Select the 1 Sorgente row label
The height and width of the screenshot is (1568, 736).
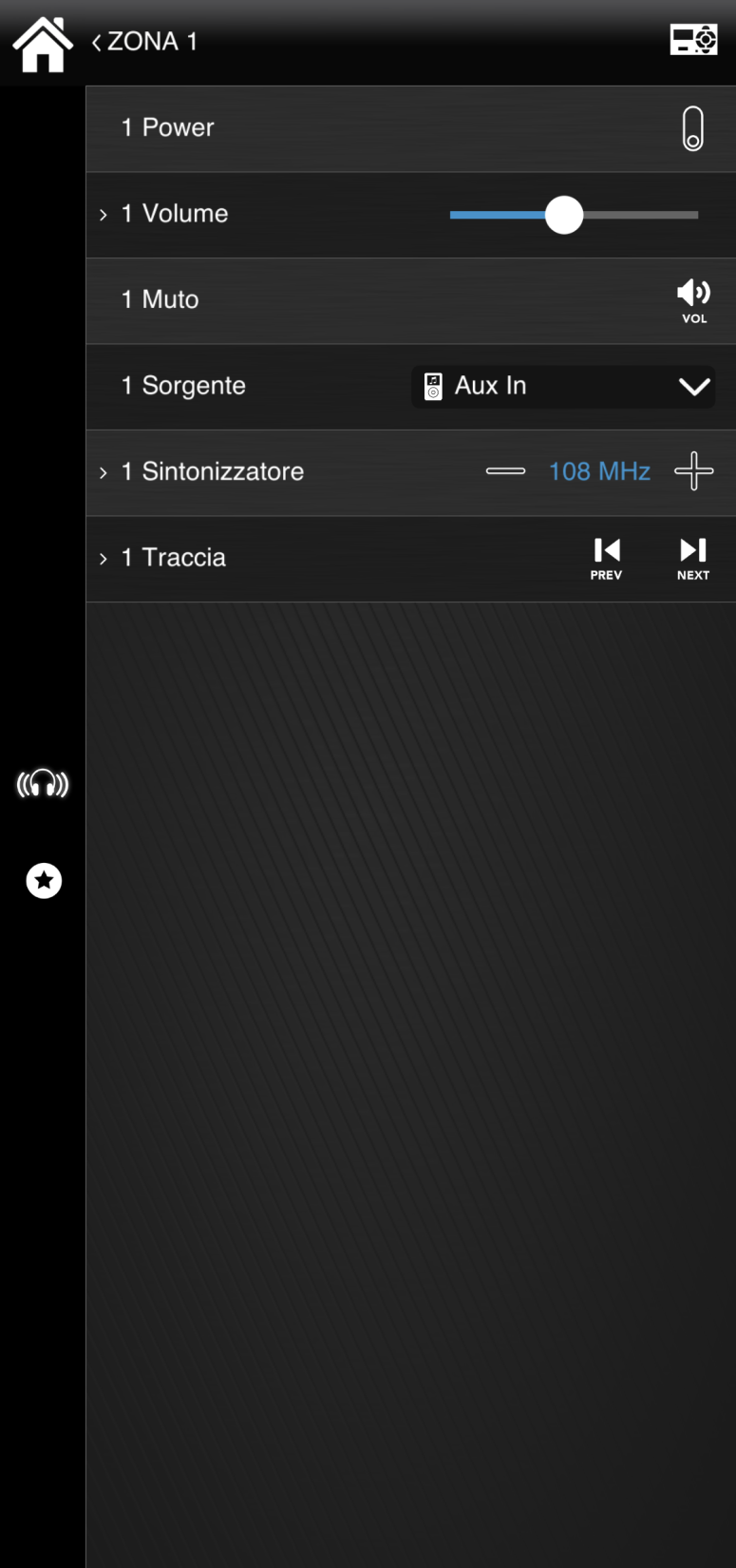[183, 386]
